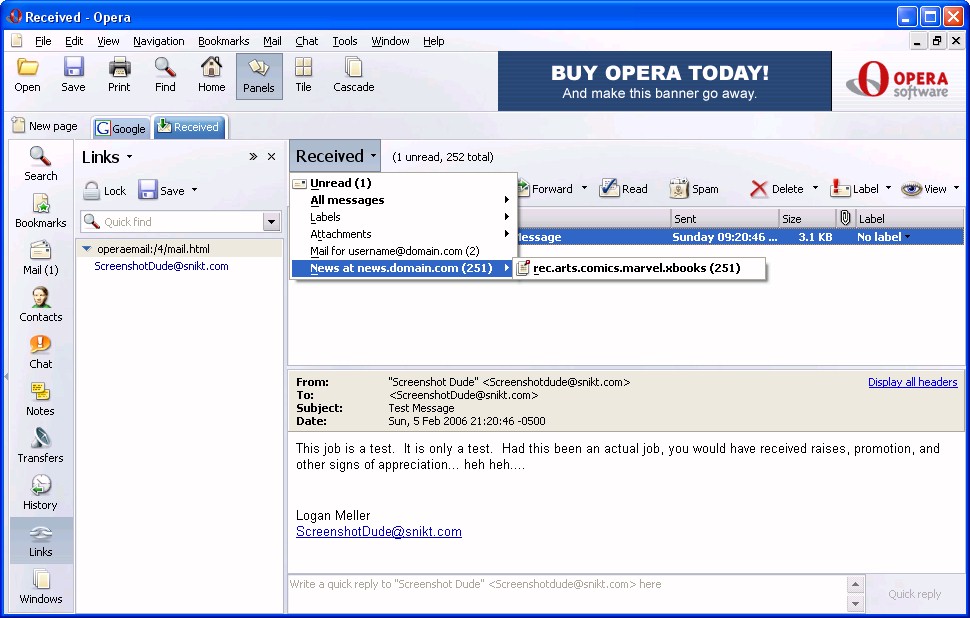
Task: Open the Received view dropdown
Action: [x=335, y=157]
